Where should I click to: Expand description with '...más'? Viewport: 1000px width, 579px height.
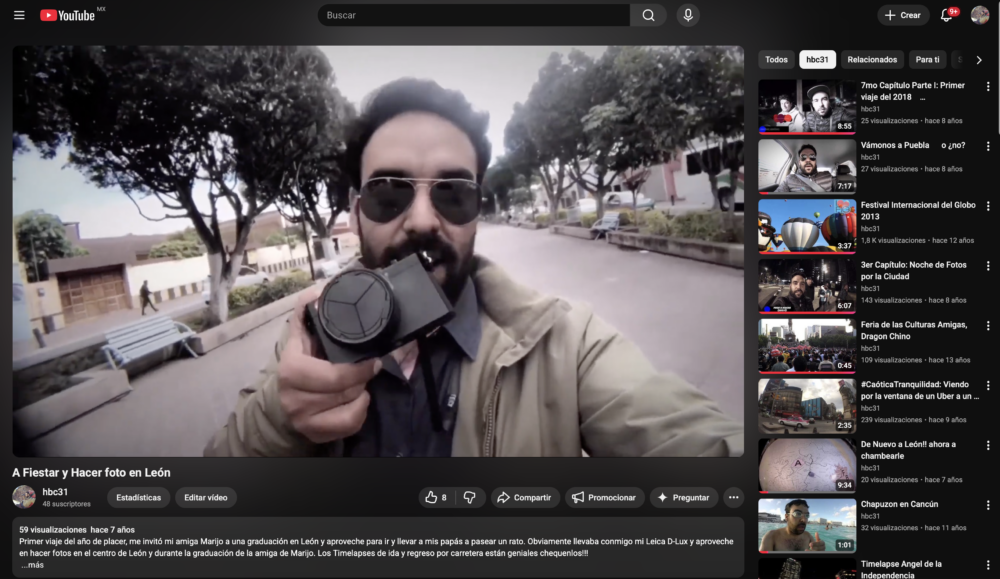click(32, 565)
